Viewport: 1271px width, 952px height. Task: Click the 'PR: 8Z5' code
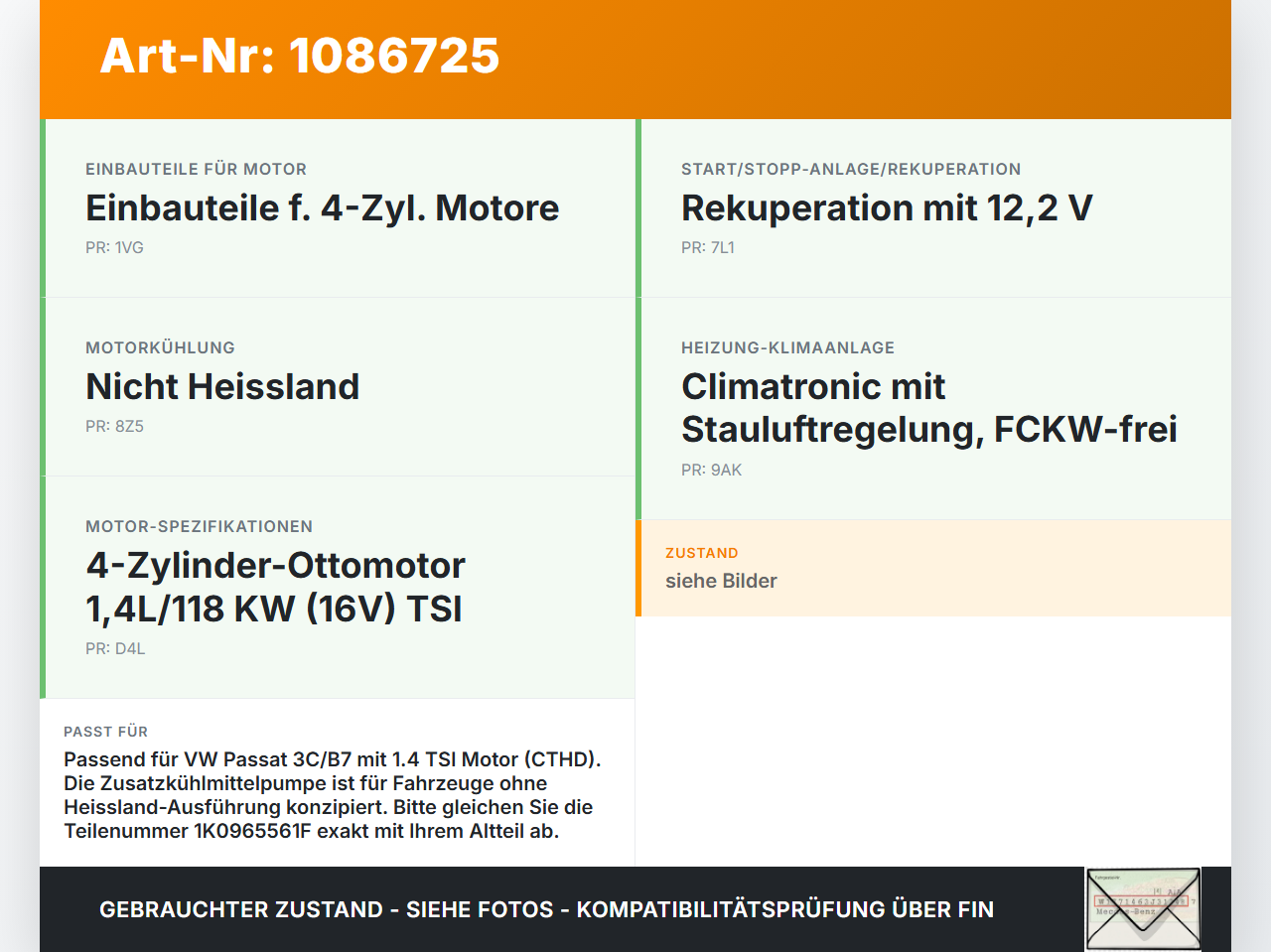[114, 427]
